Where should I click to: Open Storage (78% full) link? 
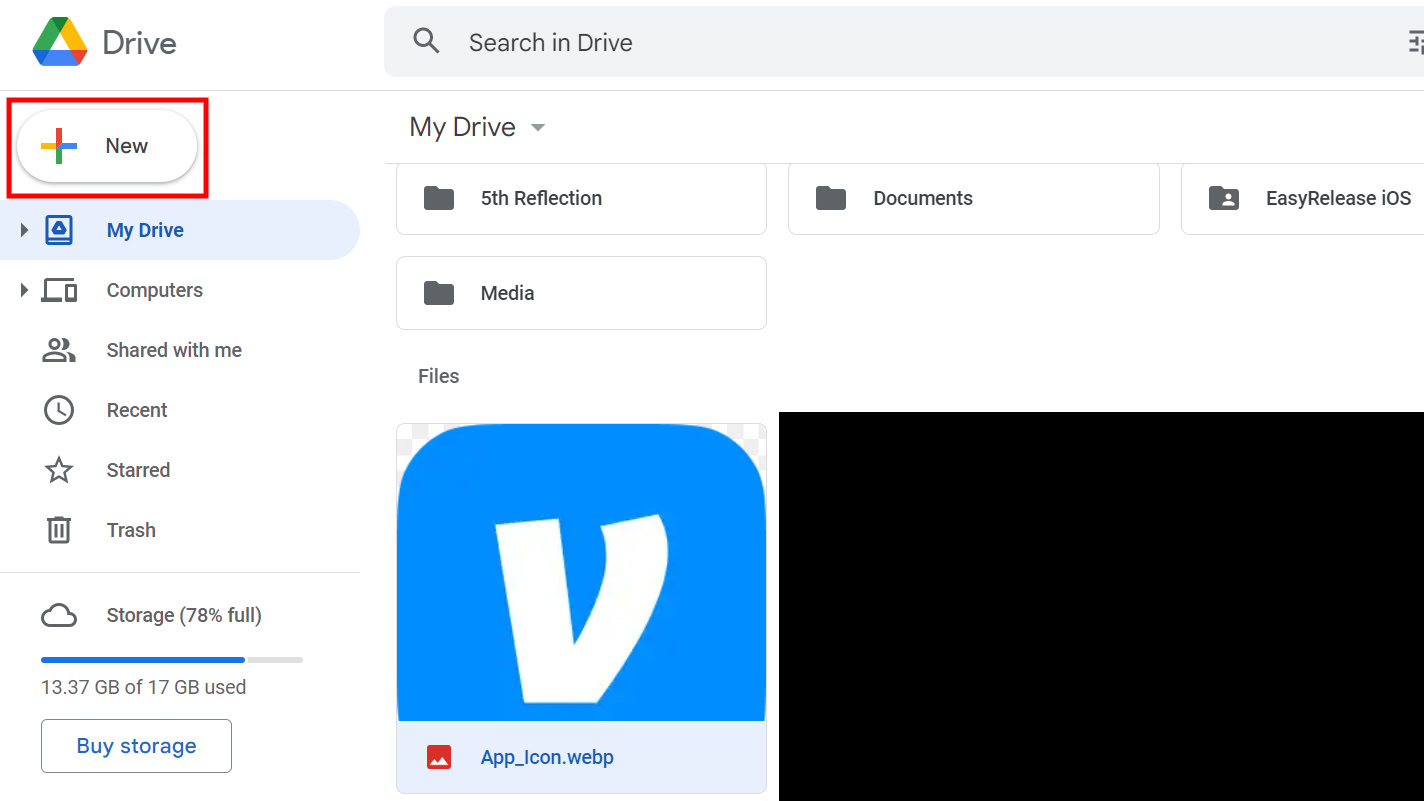click(x=184, y=616)
